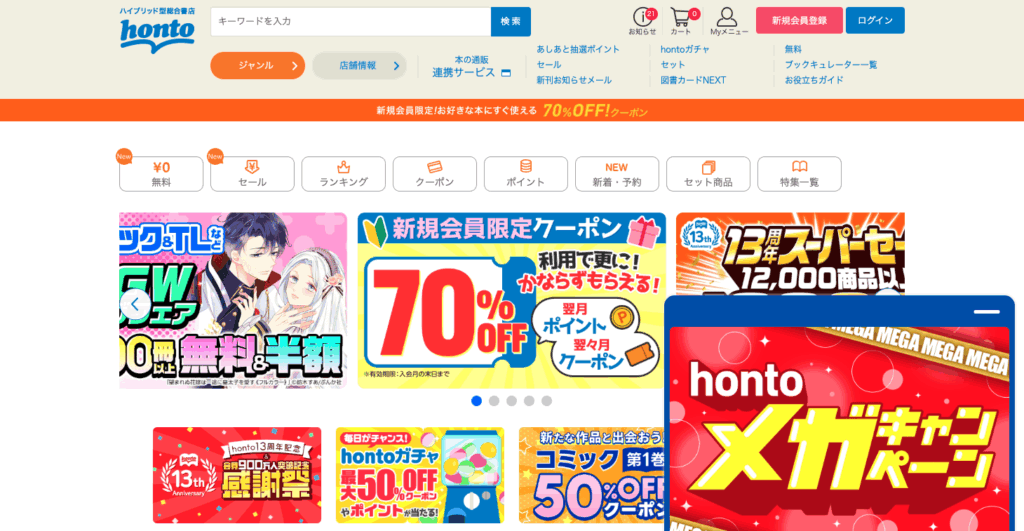The height and width of the screenshot is (531, 1024).
Task: Select the second carousel dot
Action: [494, 401]
